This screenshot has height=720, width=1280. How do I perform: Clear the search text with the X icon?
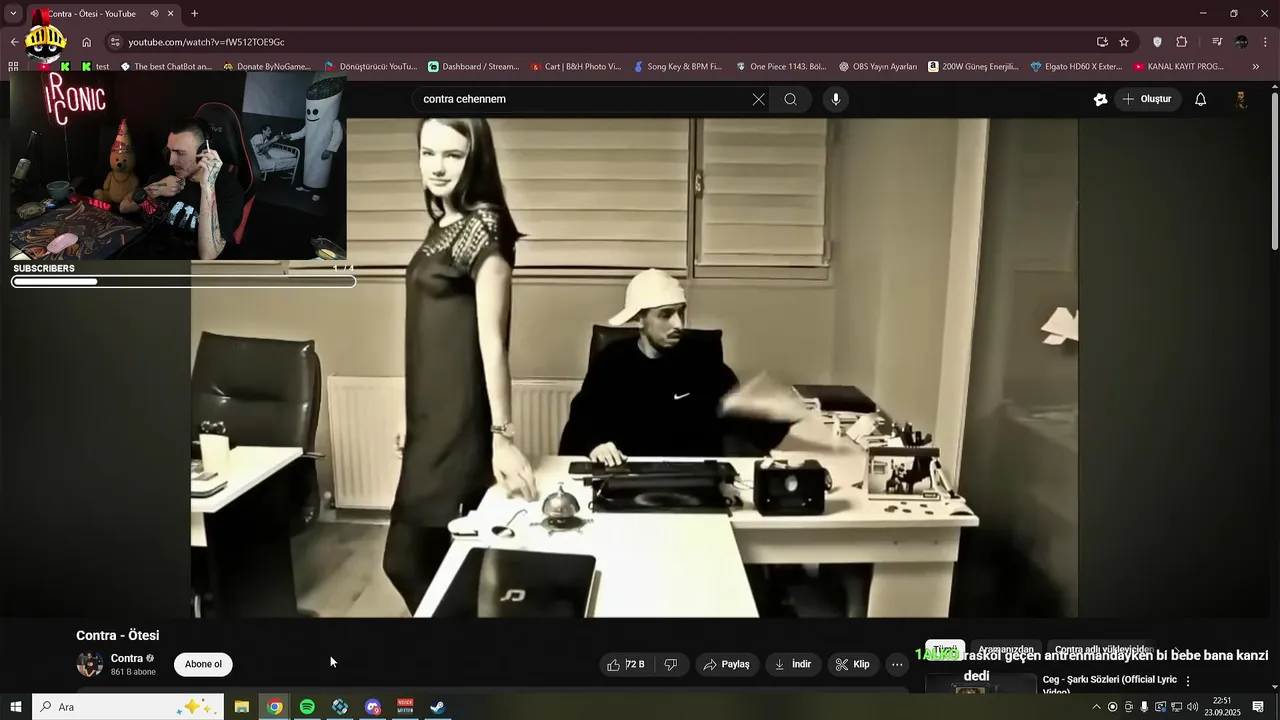click(758, 99)
